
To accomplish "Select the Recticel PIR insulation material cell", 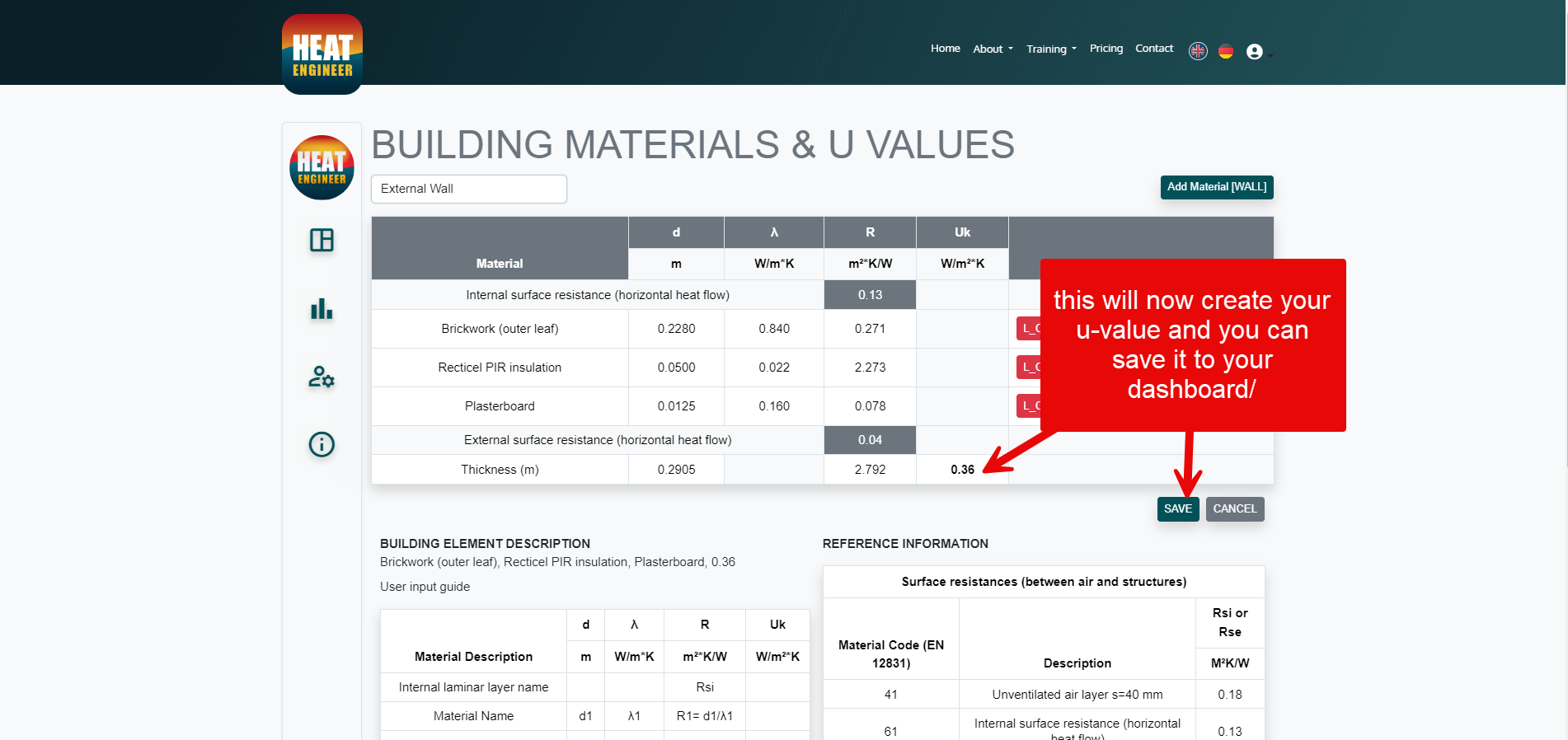I will click(500, 368).
